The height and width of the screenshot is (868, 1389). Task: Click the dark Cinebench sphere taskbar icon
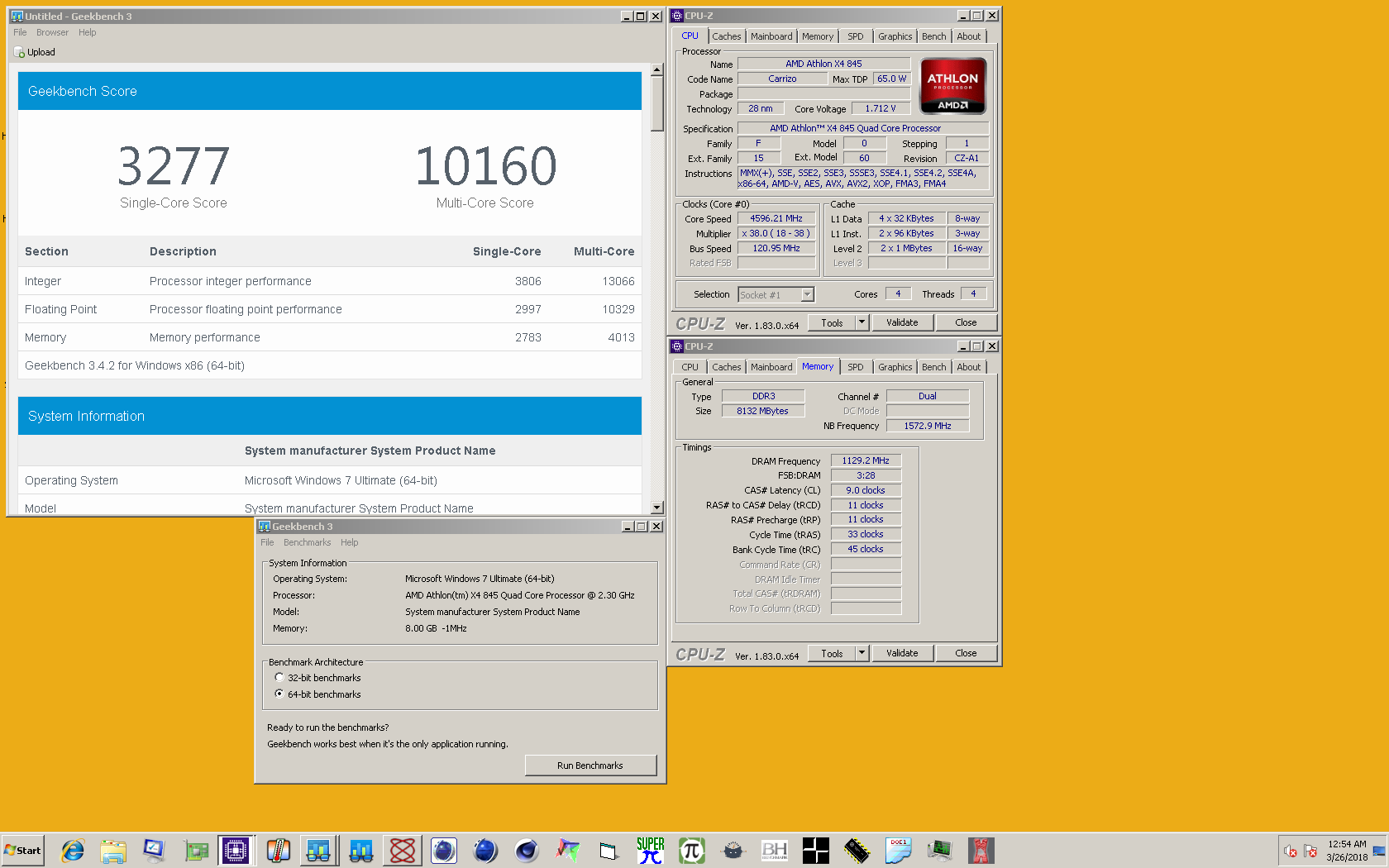pyautogui.click(x=527, y=850)
